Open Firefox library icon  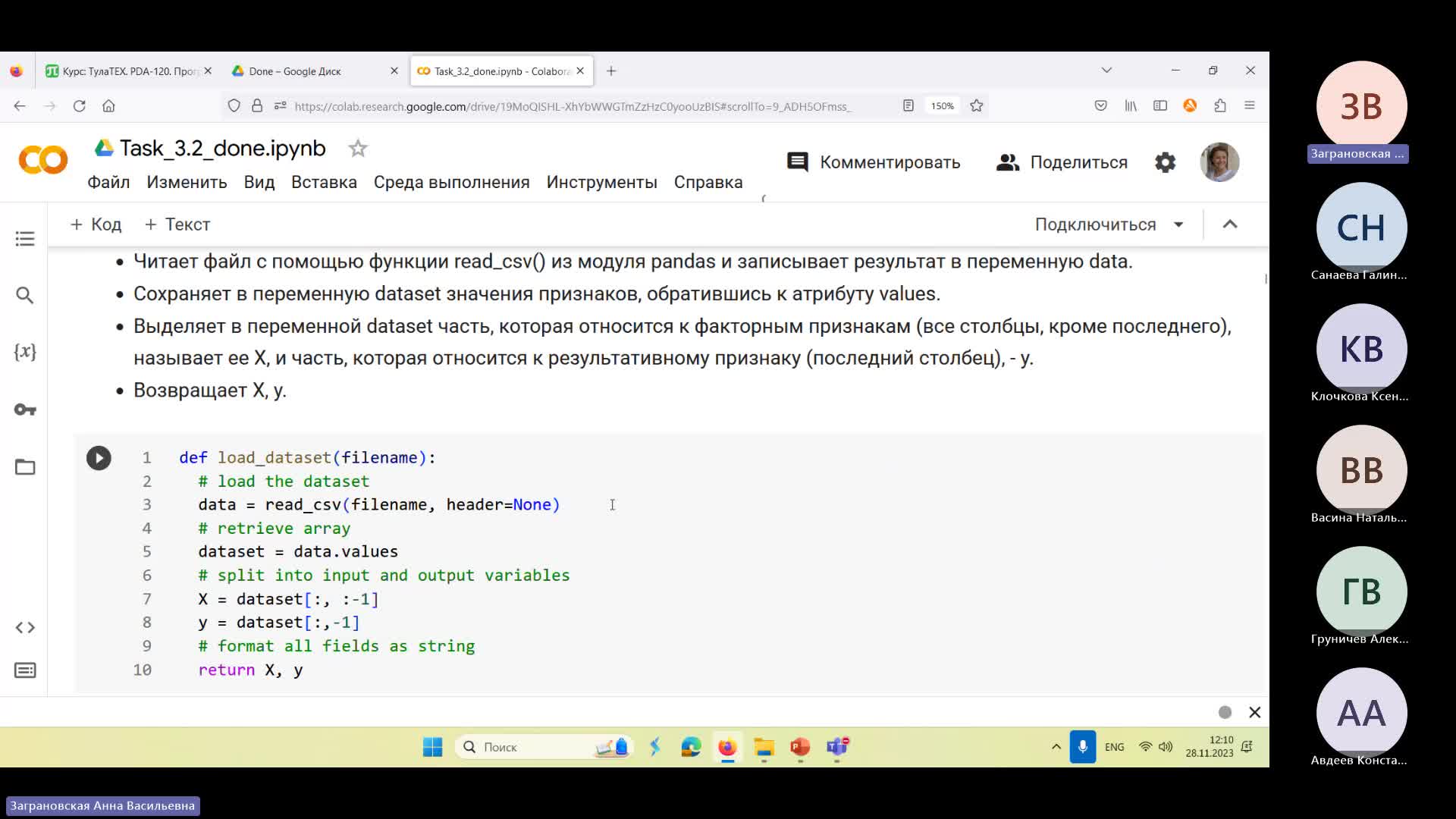coord(1131,106)
